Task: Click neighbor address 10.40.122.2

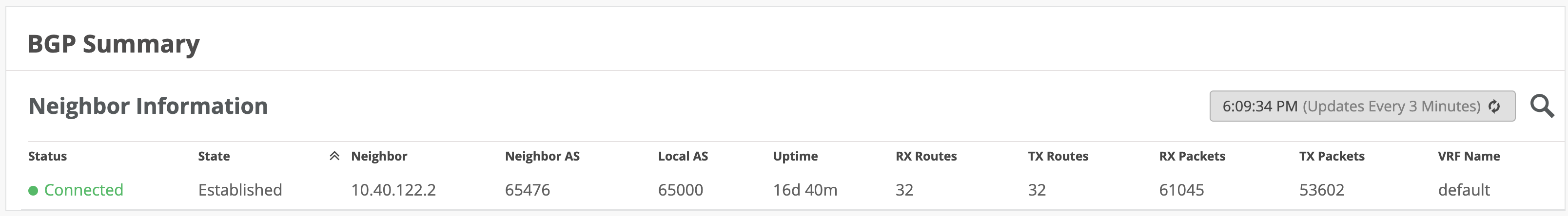Action: [x=393, y=190]
